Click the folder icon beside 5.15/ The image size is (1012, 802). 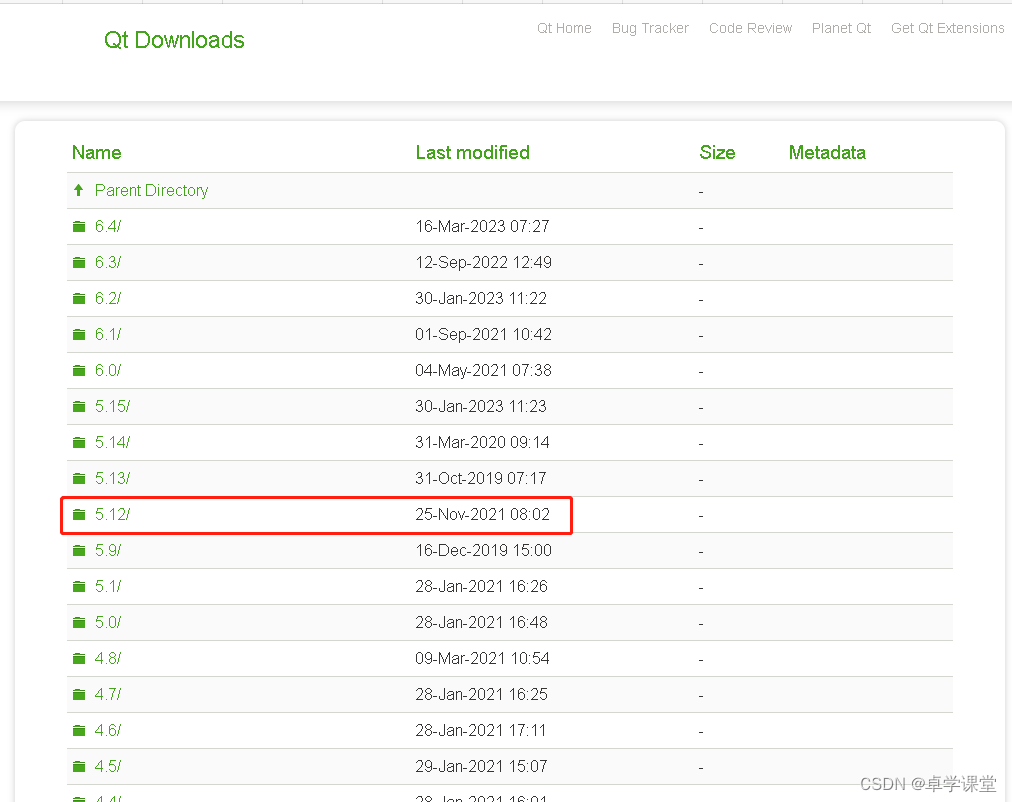(x=79, y=406)
